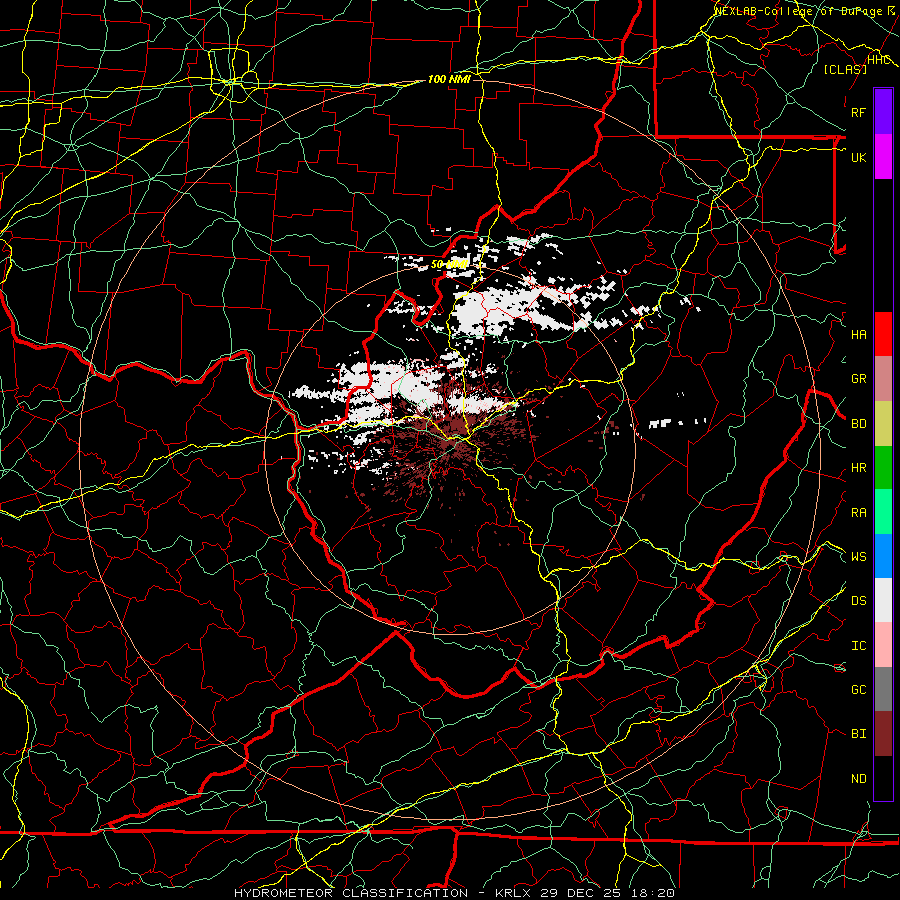Click the ND legend label
The image size is (900, 900).
858,779
